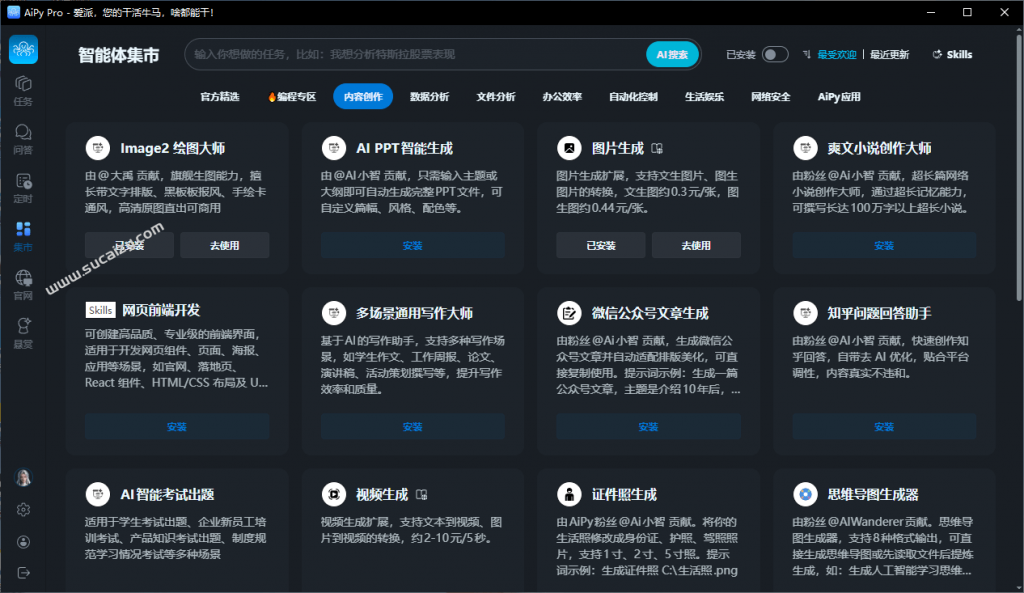Open the 任务 sidebar section

[x=24, y=91]
